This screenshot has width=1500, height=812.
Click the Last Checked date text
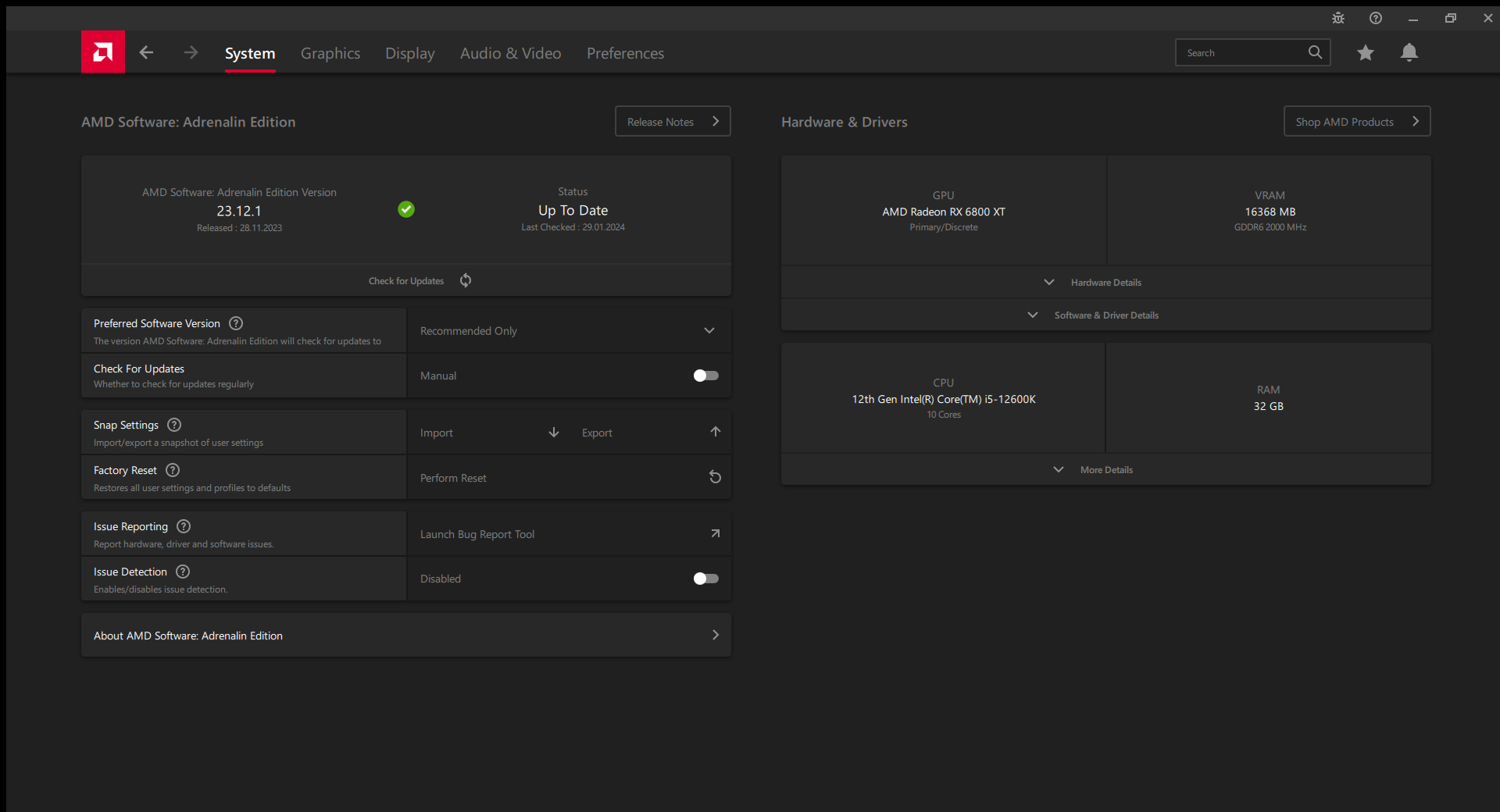coord(573,227)
